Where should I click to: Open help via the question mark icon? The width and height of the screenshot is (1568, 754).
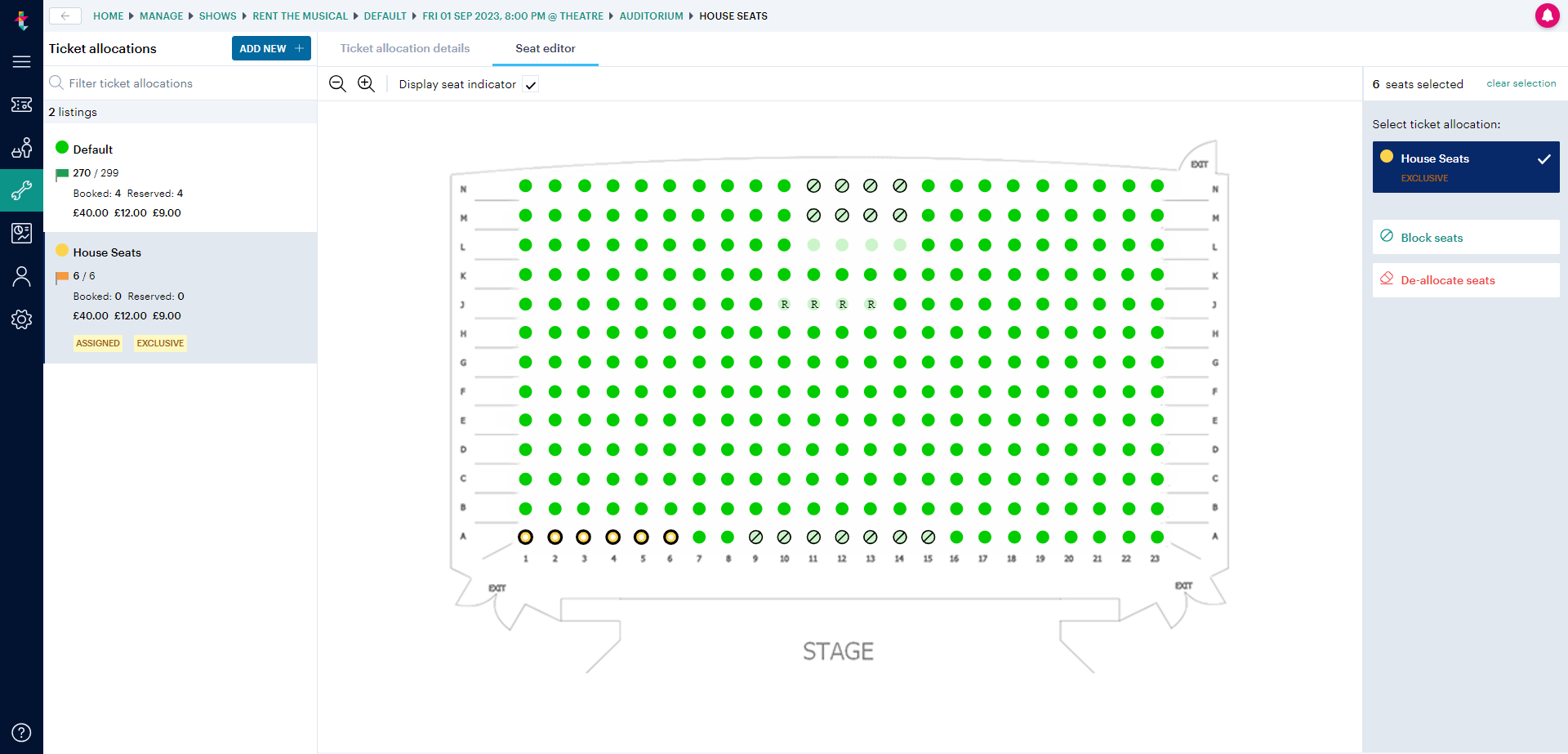(21, 732)
